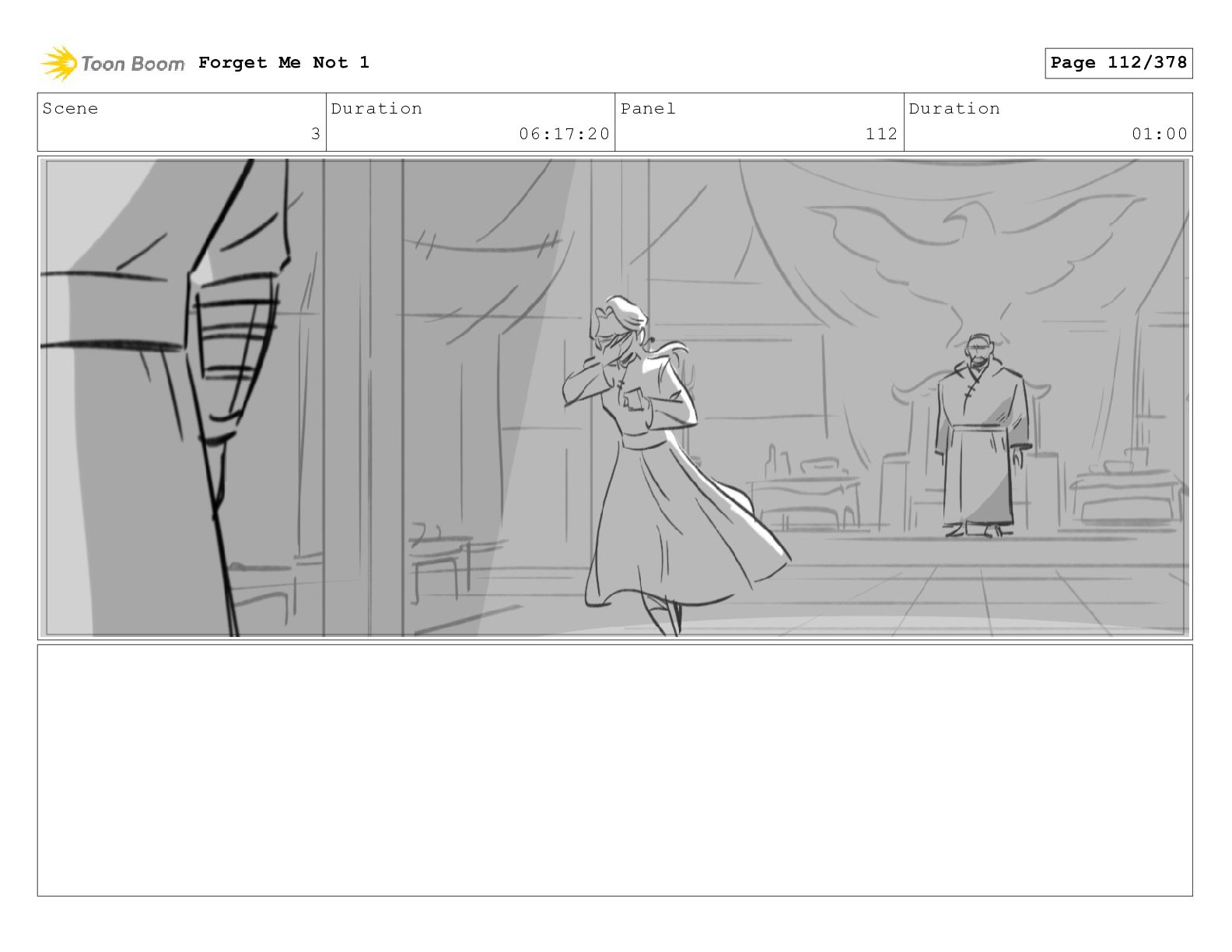Click the Duration label beside Scene
The image size is (1232, 952).
tap(376, 109)
